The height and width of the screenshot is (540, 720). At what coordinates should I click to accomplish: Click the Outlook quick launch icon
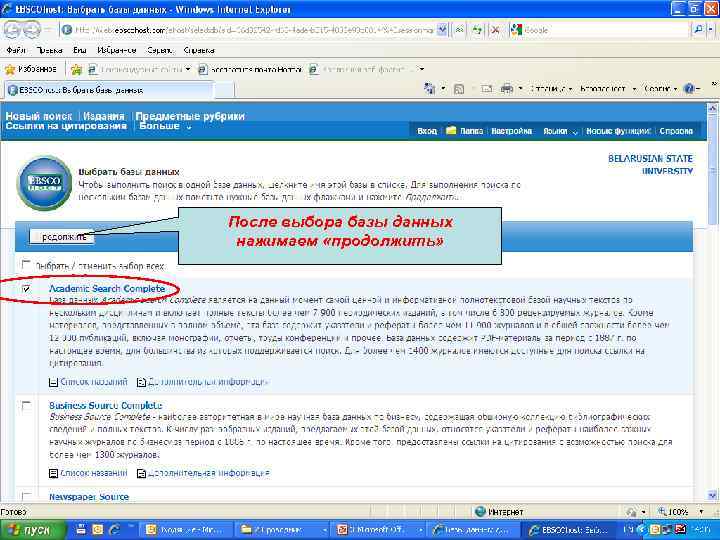(x=97, y=529)
